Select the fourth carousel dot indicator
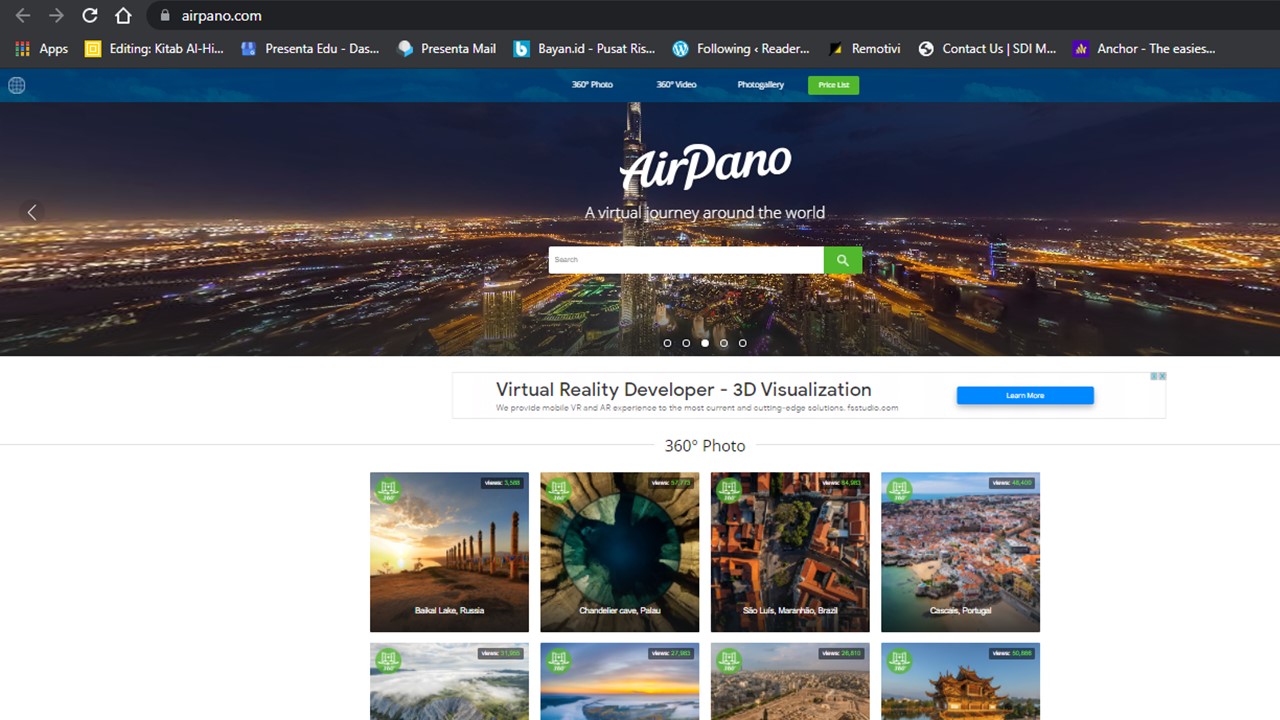 point(724,343)
